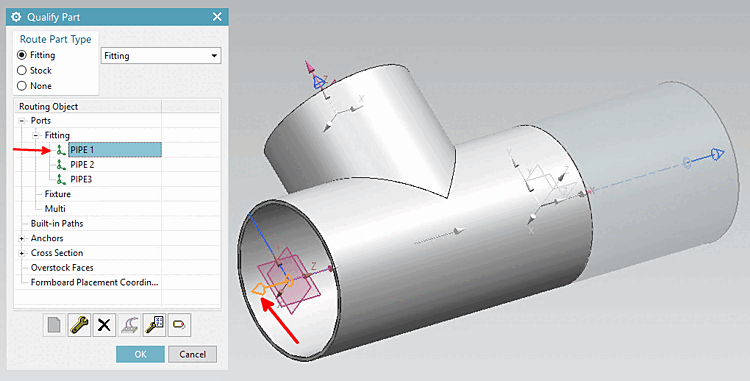Select the None radio button

pyautogui.click(x=22, y=86)
